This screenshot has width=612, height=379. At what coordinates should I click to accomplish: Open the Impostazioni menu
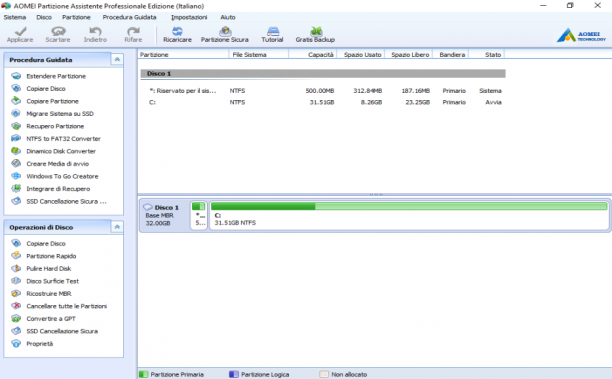[189, 17]
